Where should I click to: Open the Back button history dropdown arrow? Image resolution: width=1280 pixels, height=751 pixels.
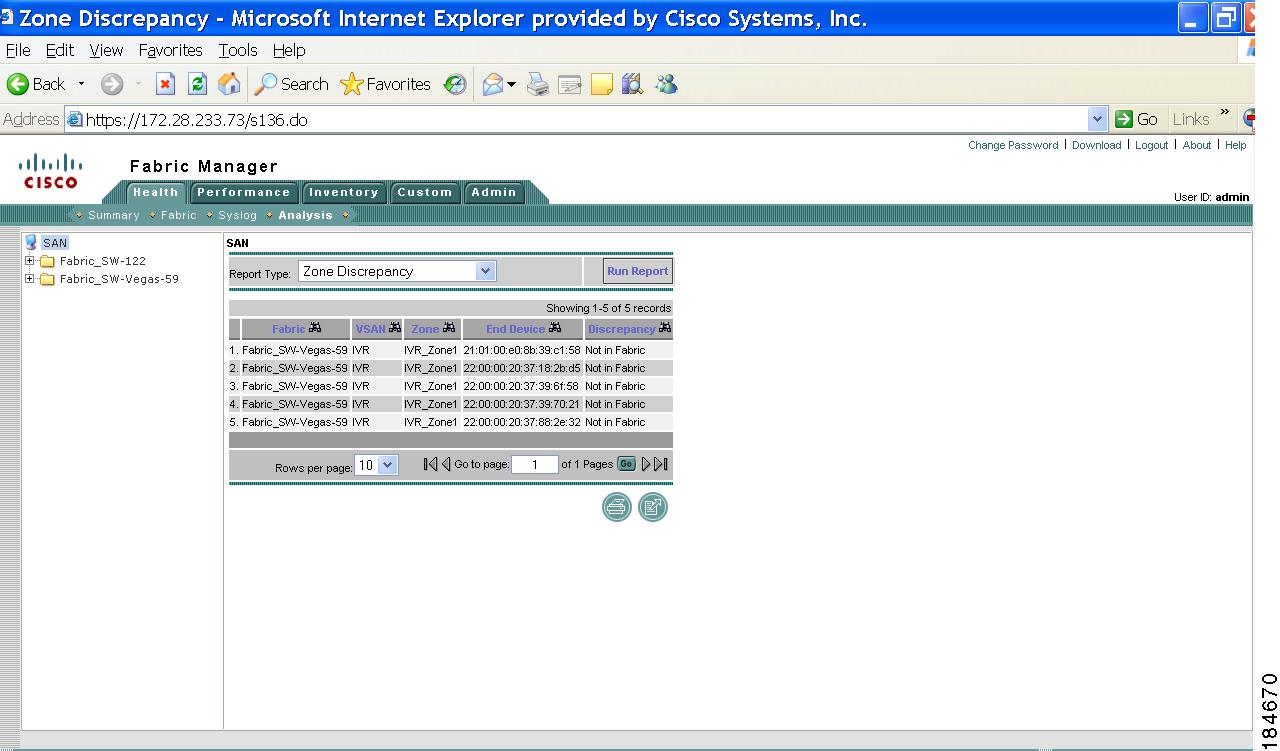coord(82,85)
